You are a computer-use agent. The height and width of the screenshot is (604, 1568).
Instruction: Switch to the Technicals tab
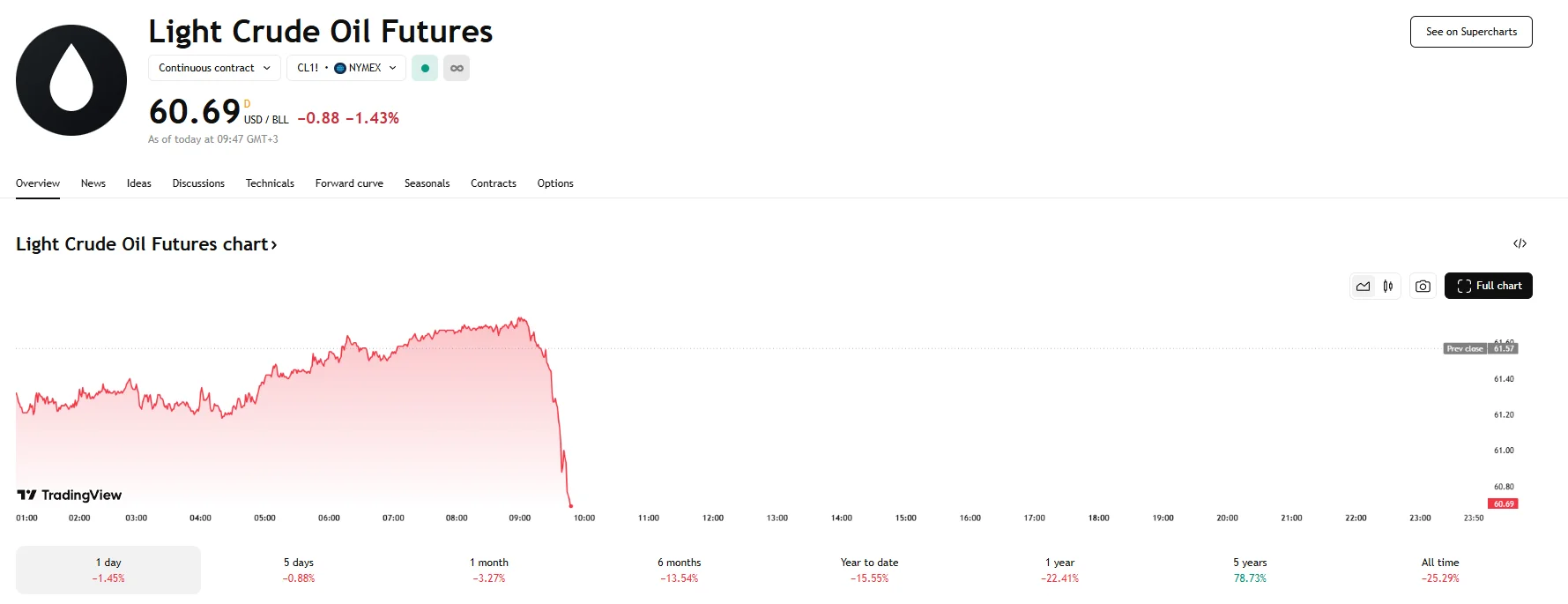[270, 183]
